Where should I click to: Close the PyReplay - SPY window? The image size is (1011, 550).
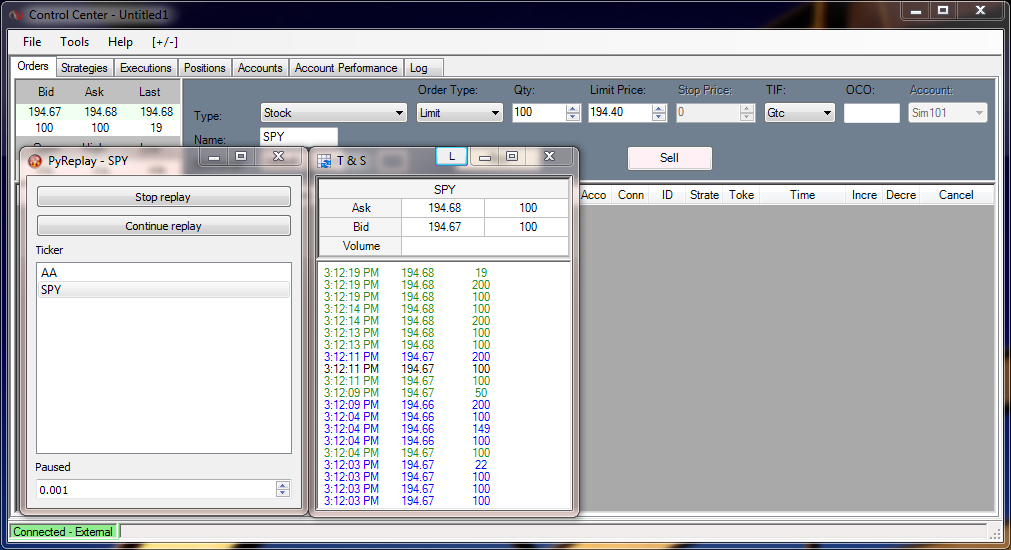(279, 157)
